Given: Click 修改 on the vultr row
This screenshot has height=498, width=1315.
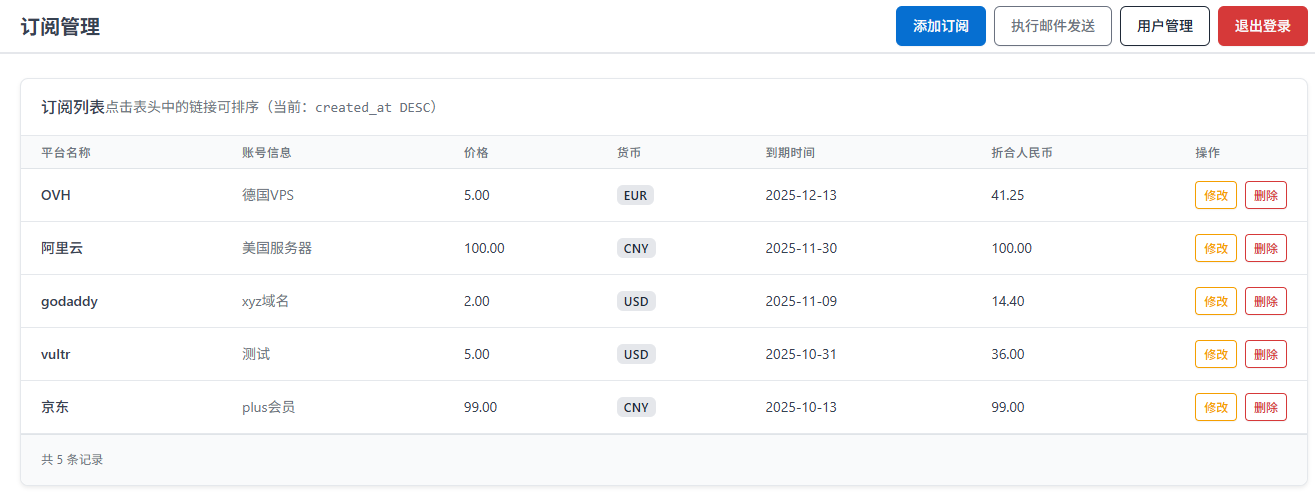Looking at the screenshot, I should tap(1215, 354).
